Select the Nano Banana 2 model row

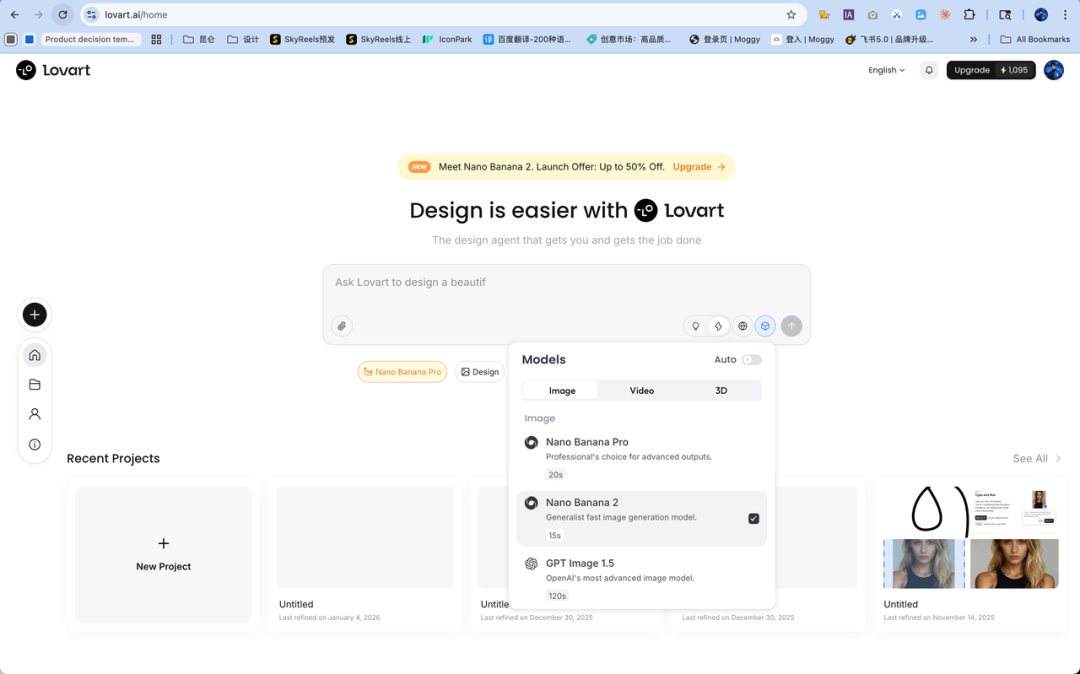(x=641, y=518)
